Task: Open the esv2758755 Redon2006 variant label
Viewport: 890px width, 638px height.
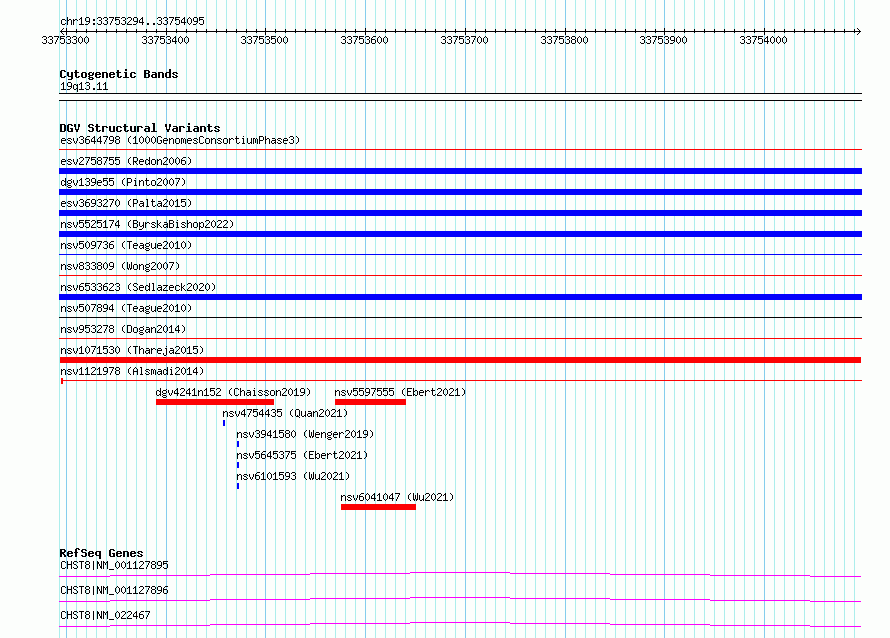Action: 126,161
